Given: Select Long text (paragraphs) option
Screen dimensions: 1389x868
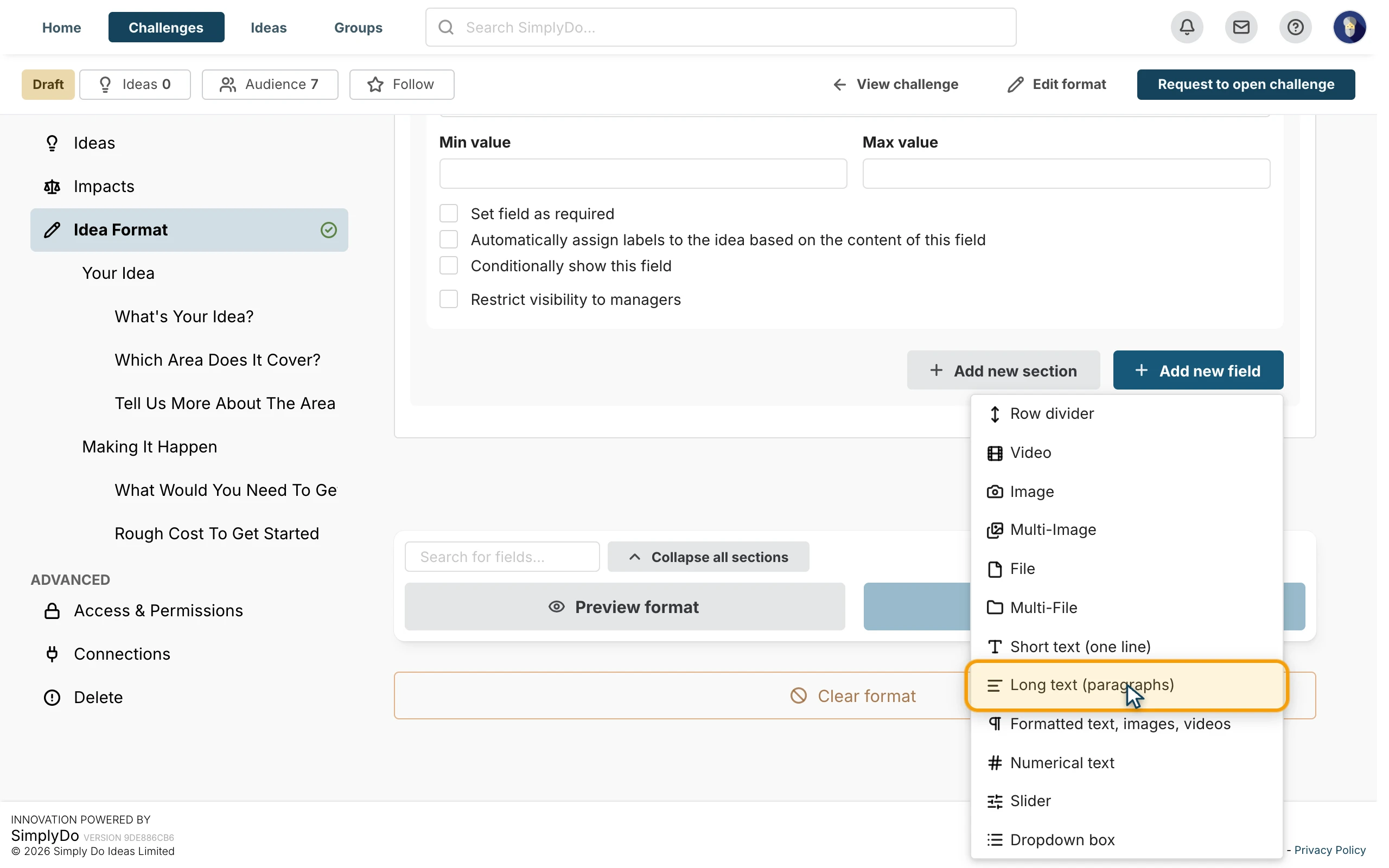Looking at the screenshot, I should click(x=1126, y=685).
